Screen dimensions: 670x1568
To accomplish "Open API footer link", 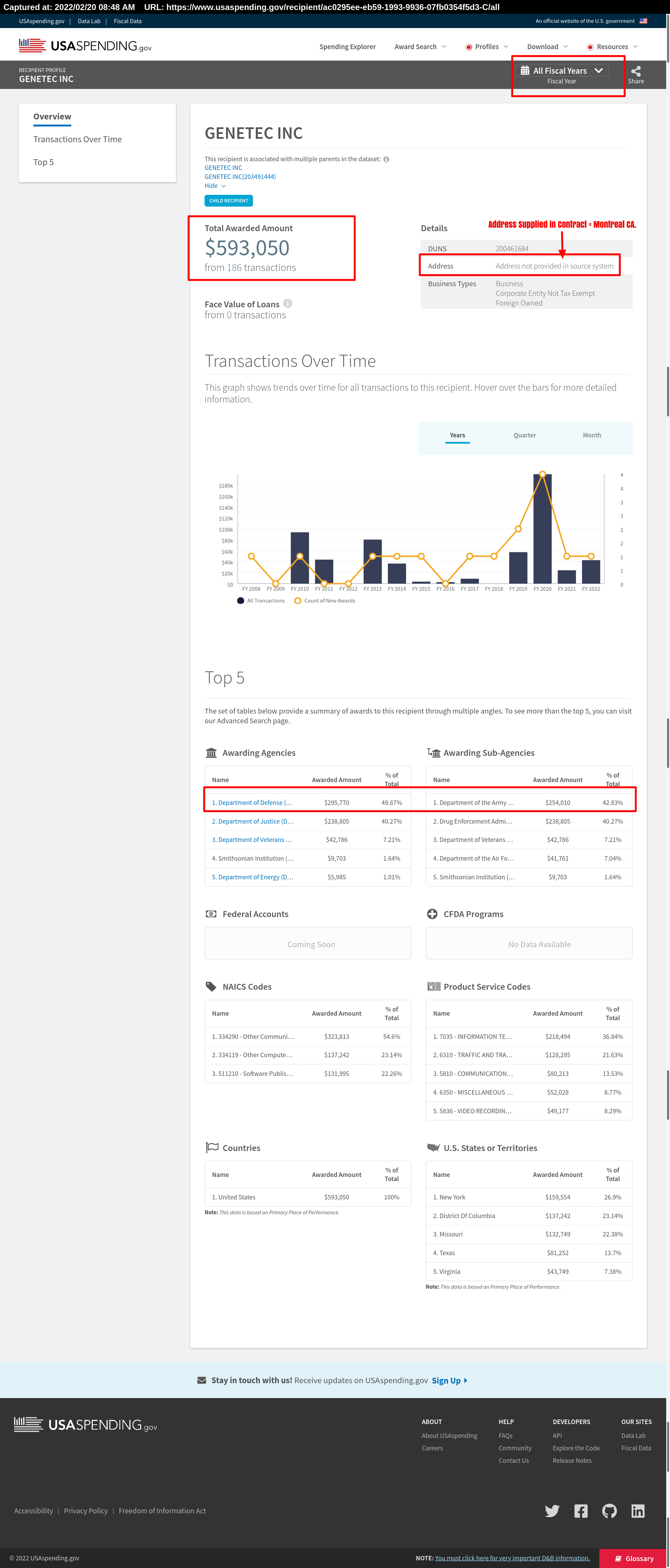I will tap(558, 1435).
